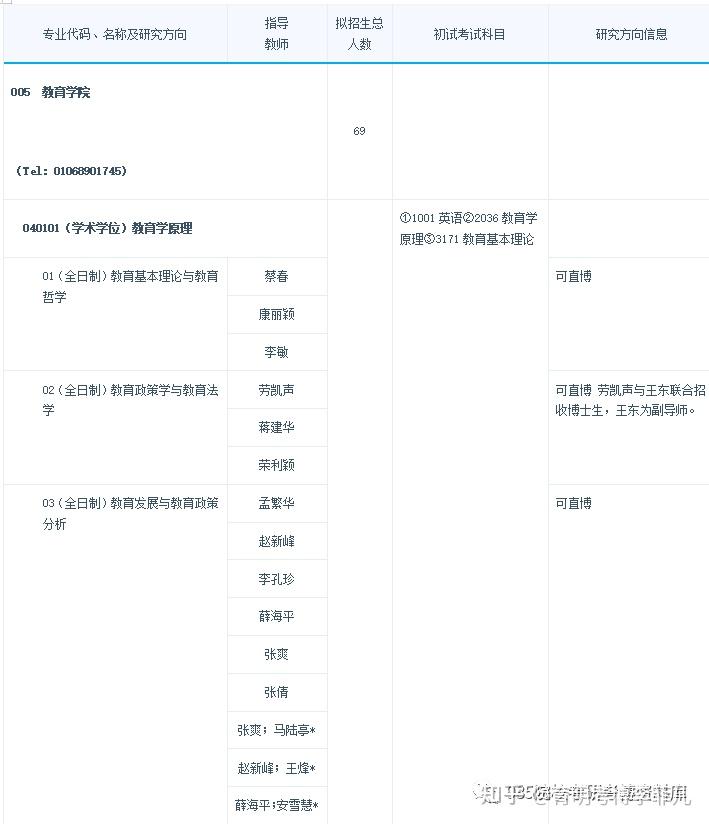
Task: Click advisor name 张倩
Action: point(276,692)
